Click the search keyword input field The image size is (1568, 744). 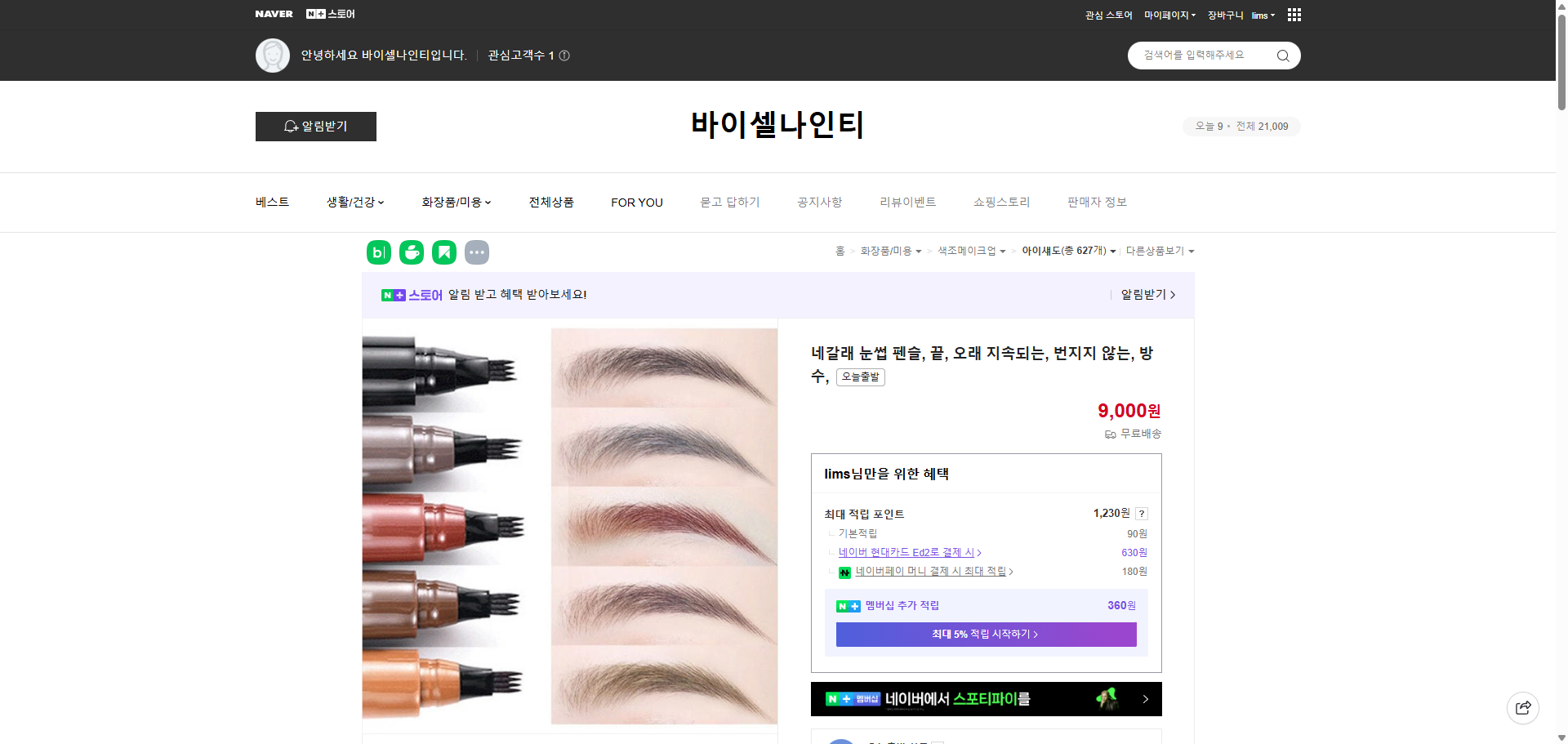[1200, 55]
